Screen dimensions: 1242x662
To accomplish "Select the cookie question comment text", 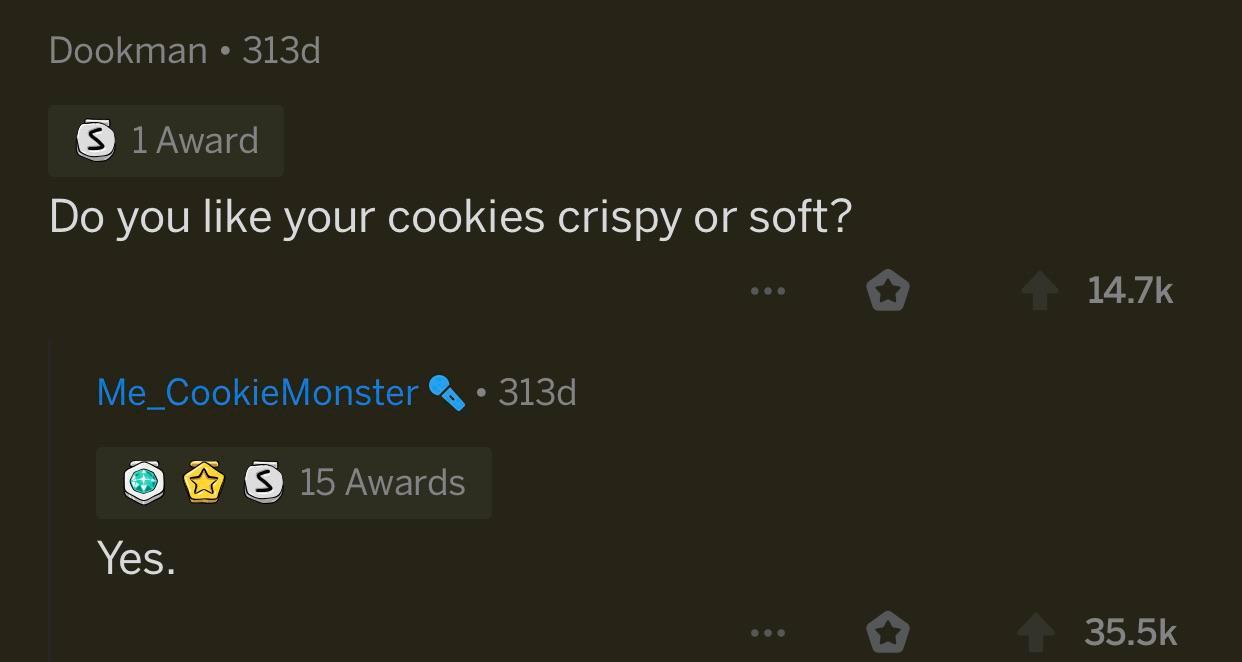I will click(449, 215).
